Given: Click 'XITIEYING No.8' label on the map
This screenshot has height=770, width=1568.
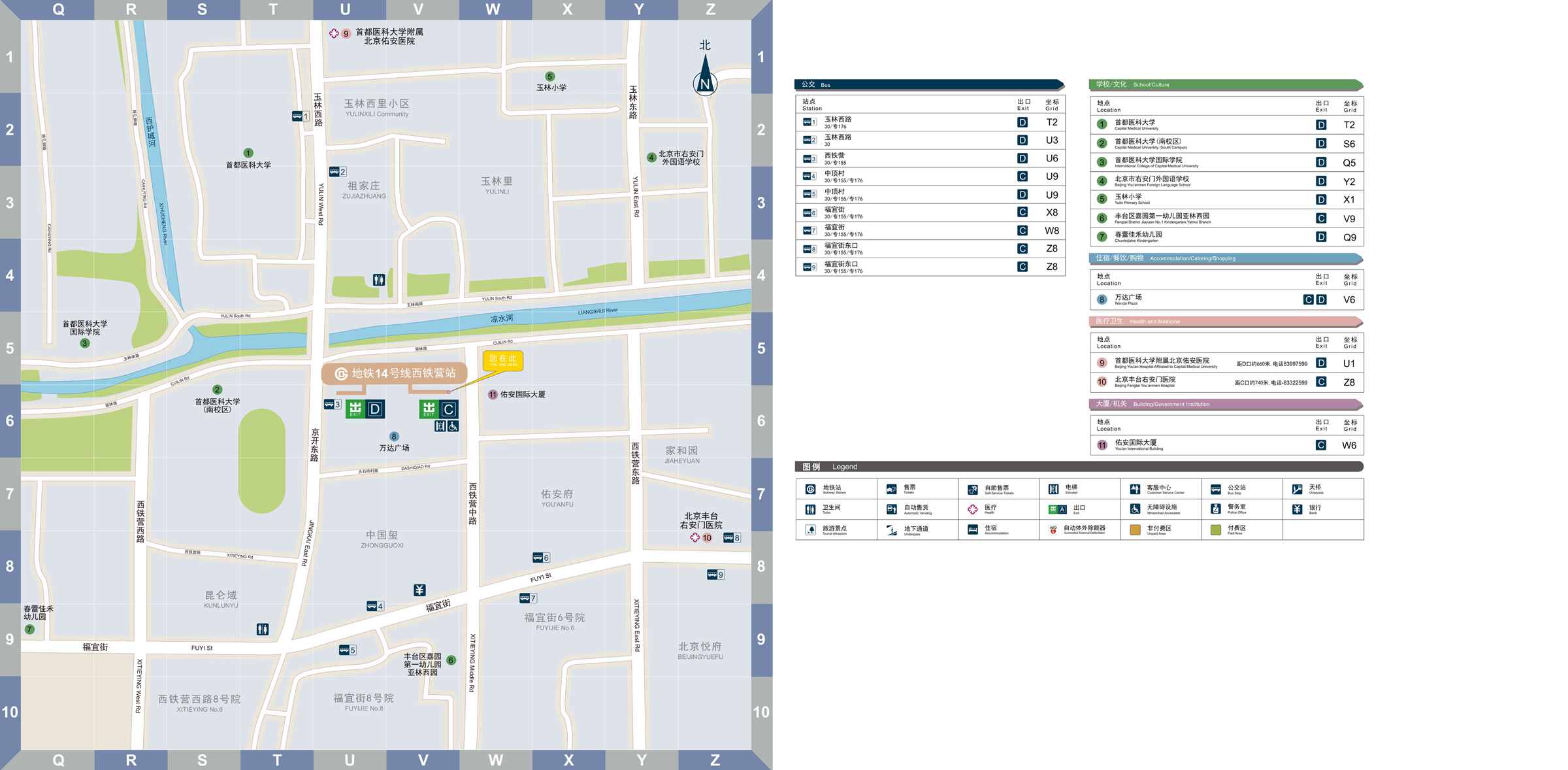Looking at the screenshot, I should click(199, 709).
